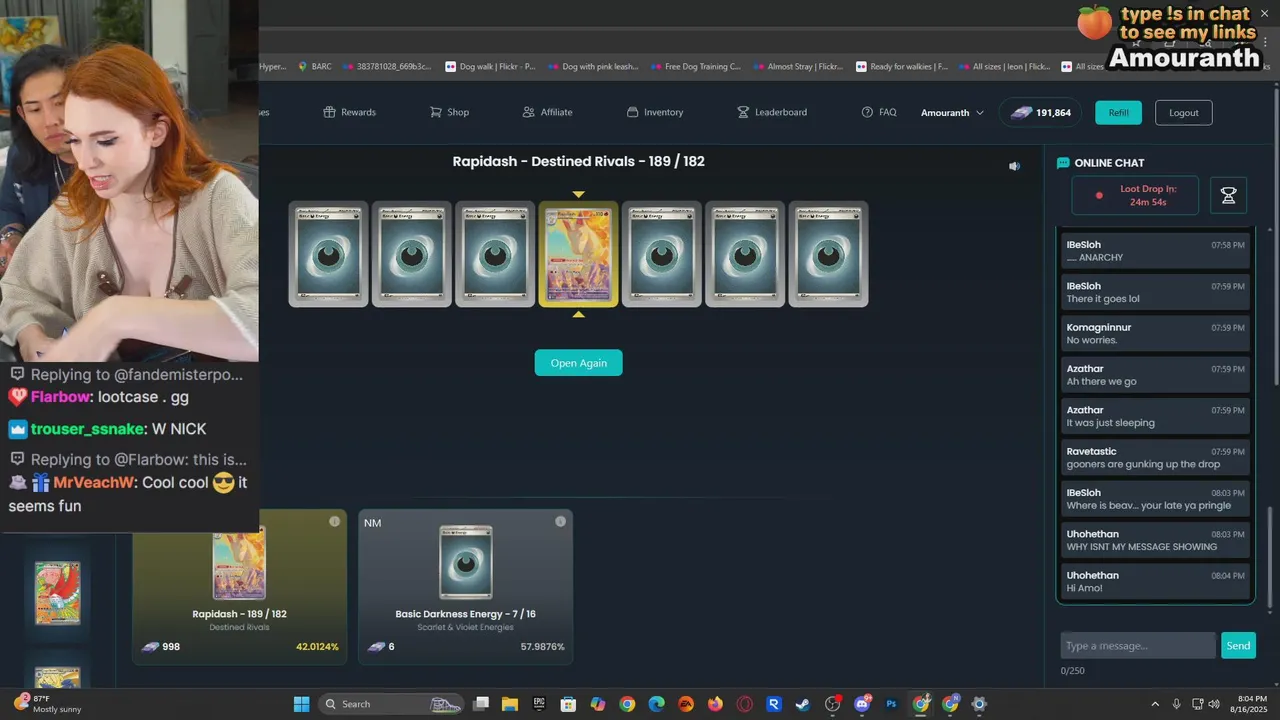1280x720 pixels.
Task: Send the chat message
Action: [x=1238, y=645]
